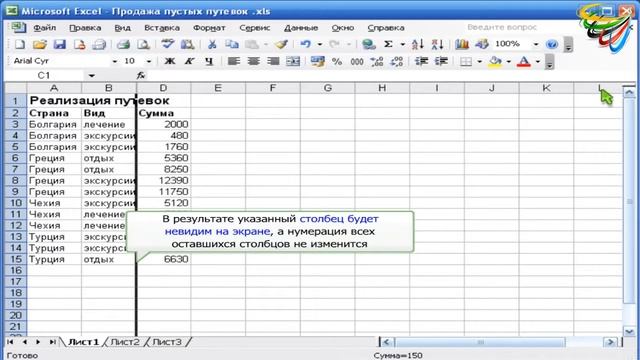The height and width of the screenshot is (360, 640).
Task: Open the Drawing toolbar icon
Action: [482, 44]
